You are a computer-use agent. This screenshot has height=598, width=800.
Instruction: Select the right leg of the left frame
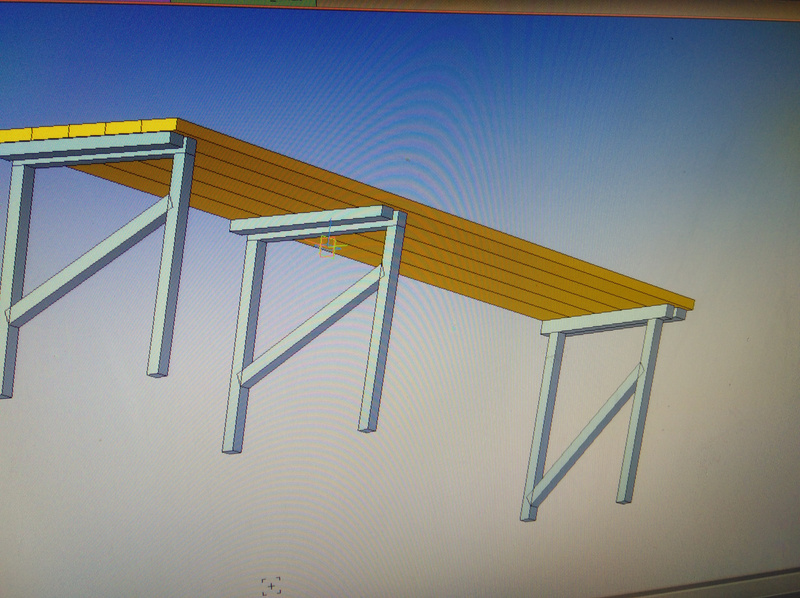(171, 258)
